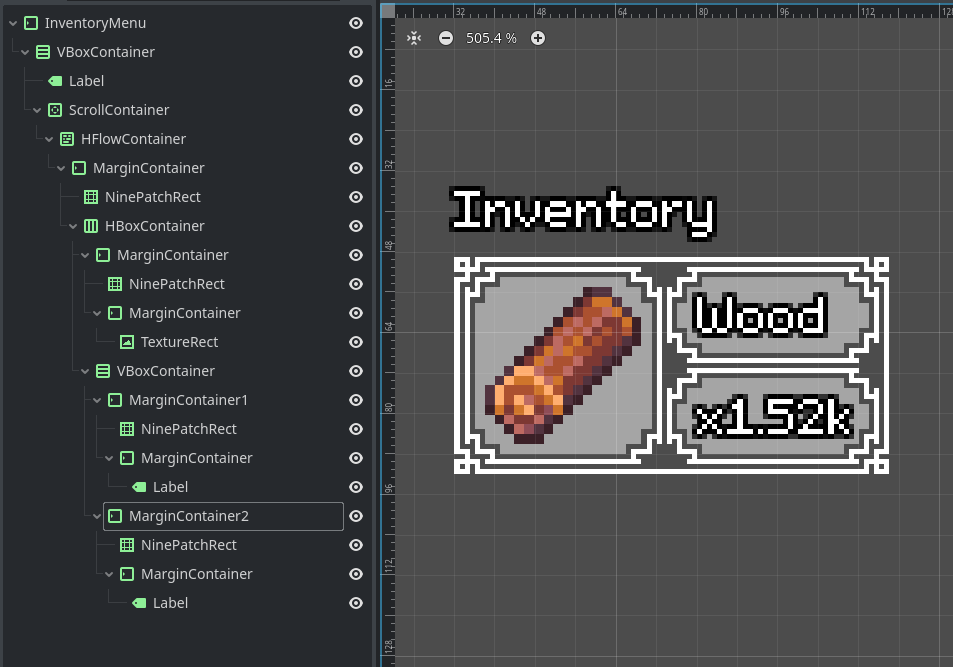This screenshot has height=667, width=953.
Task: Collapse the ScrollContainer node
Action: (x=37, y=110)
